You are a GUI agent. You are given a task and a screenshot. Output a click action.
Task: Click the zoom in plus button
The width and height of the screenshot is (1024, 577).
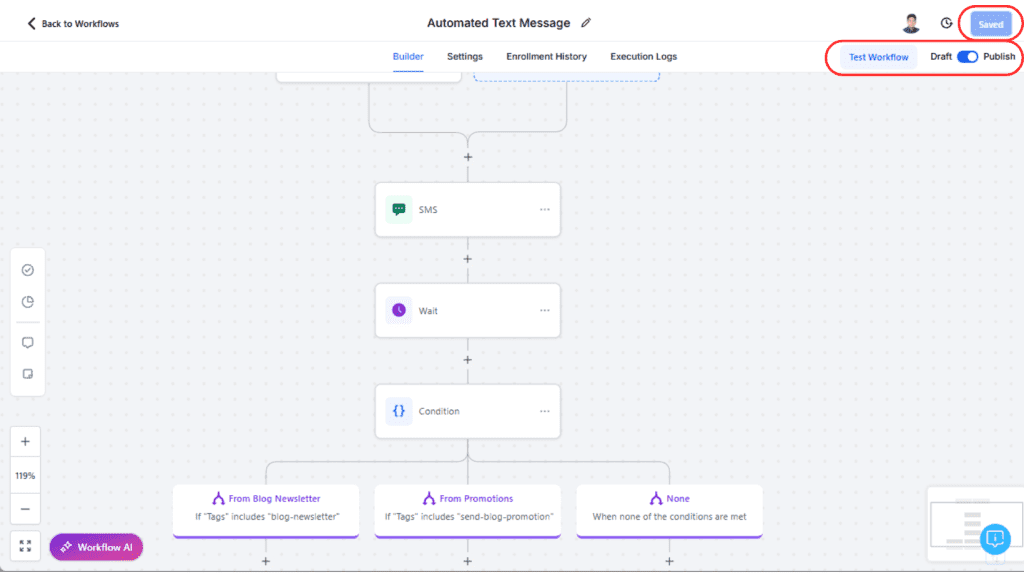pos(25,442)
